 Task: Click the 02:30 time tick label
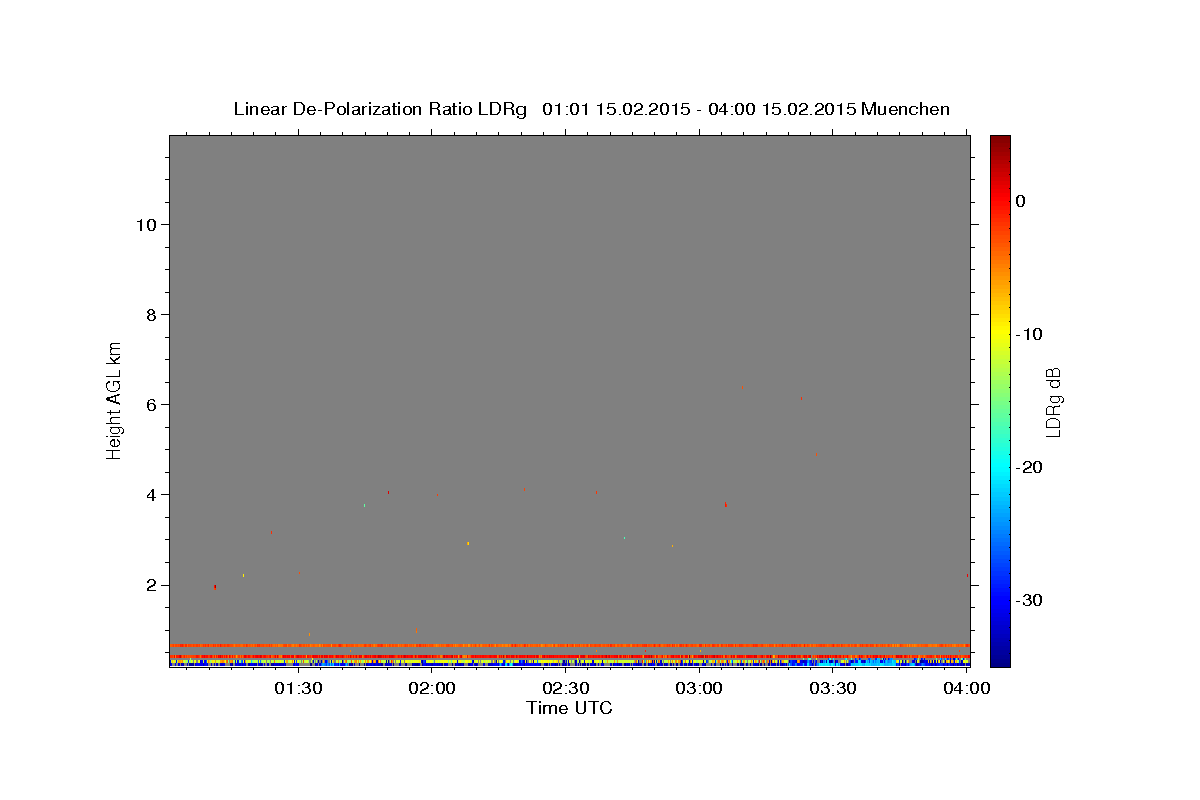(566, 688)
